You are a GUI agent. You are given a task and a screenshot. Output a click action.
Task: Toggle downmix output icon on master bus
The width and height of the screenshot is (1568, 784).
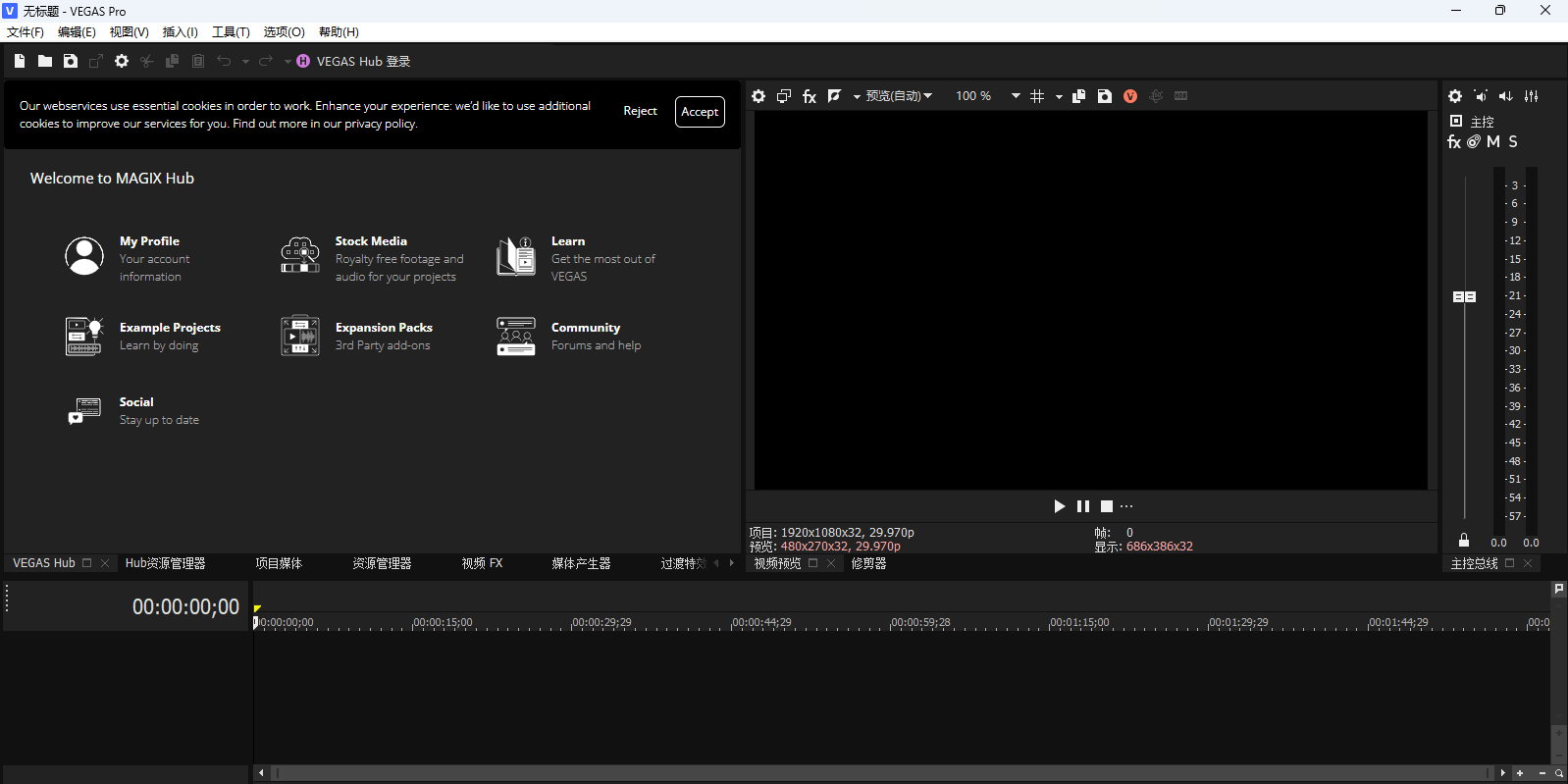[1481, 96]
